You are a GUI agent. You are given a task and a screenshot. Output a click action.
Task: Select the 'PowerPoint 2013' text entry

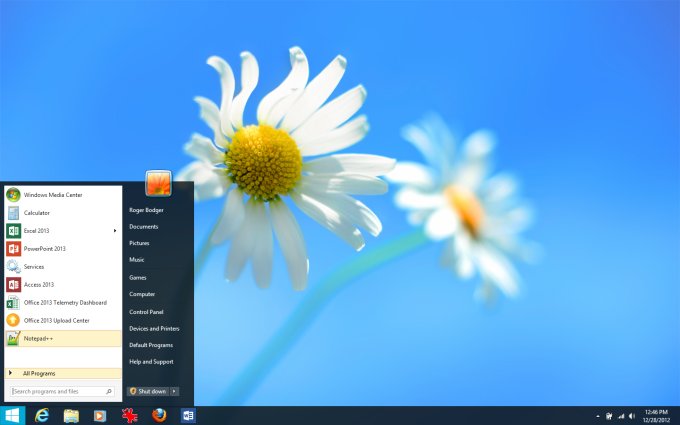(45, 249)
